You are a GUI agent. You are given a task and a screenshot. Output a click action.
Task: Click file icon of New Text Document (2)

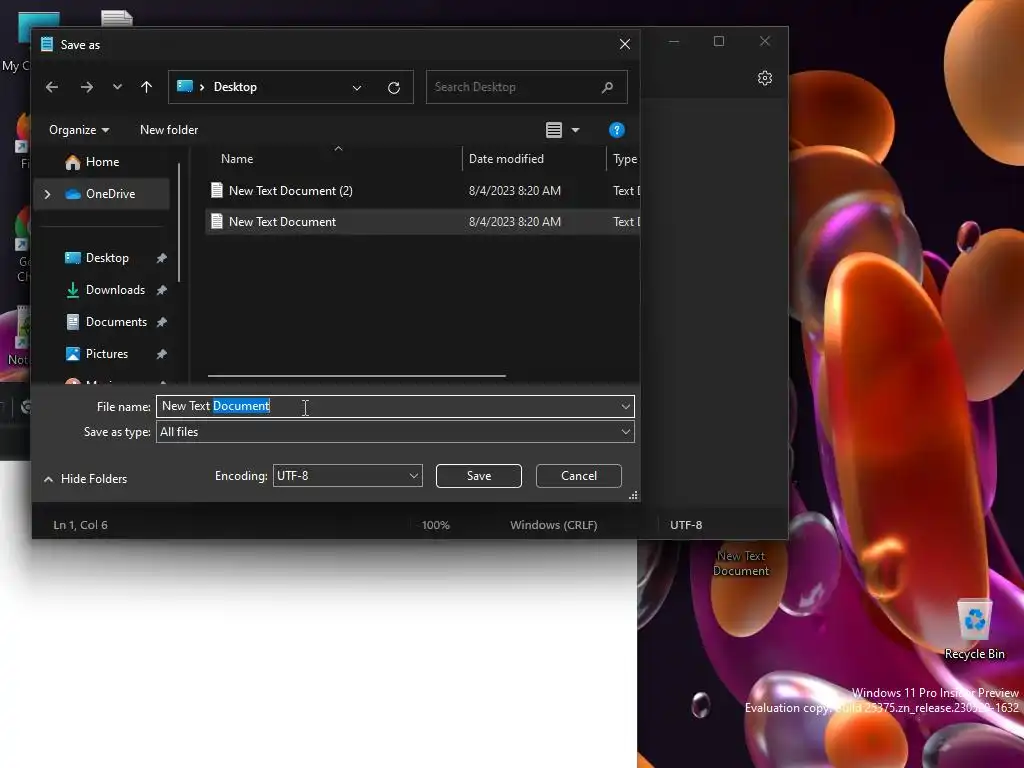[x=217, y=190]
